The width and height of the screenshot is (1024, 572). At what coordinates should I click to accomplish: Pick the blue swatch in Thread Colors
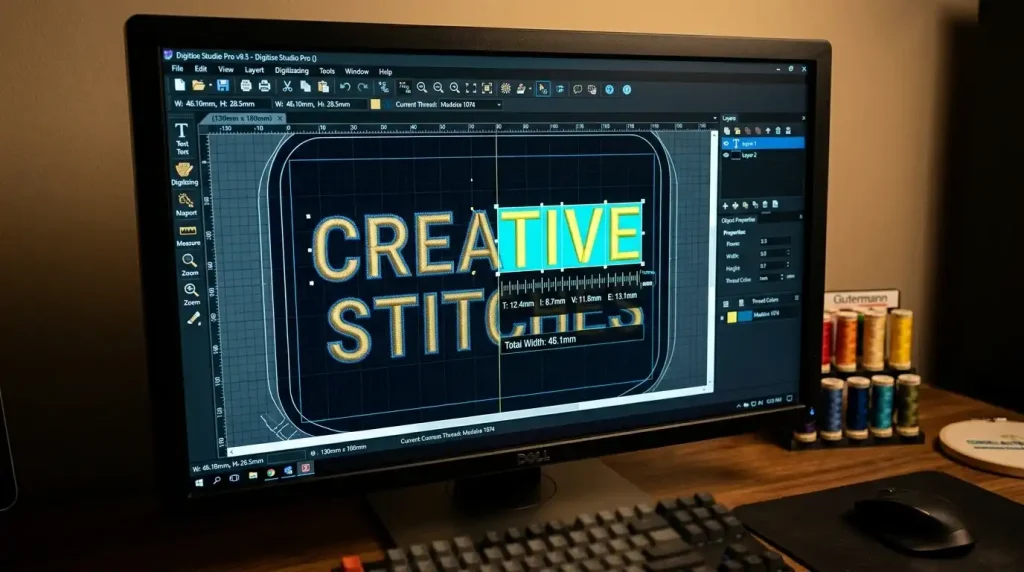(x=744, y=316)
